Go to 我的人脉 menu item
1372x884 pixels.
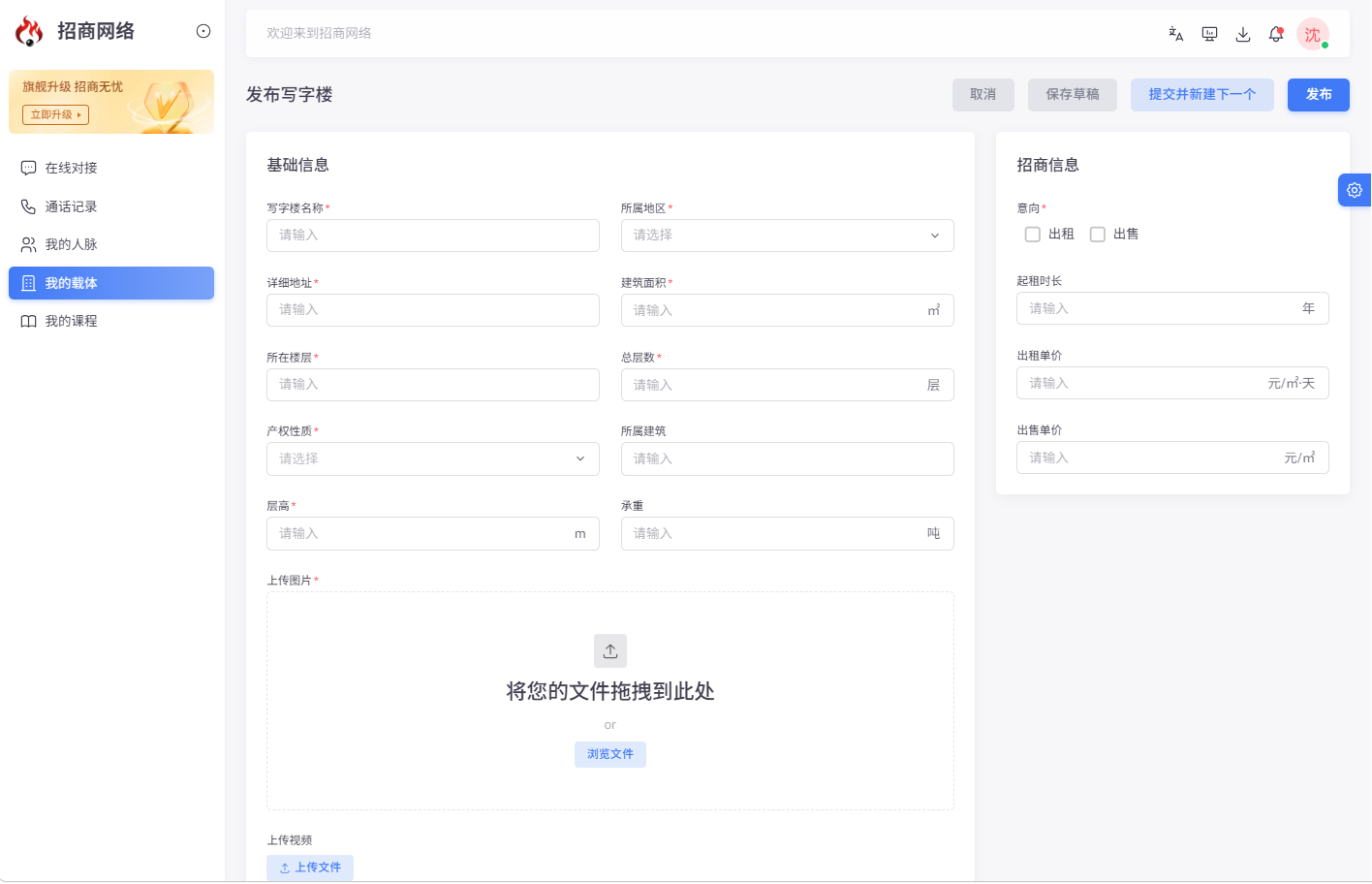111,244
